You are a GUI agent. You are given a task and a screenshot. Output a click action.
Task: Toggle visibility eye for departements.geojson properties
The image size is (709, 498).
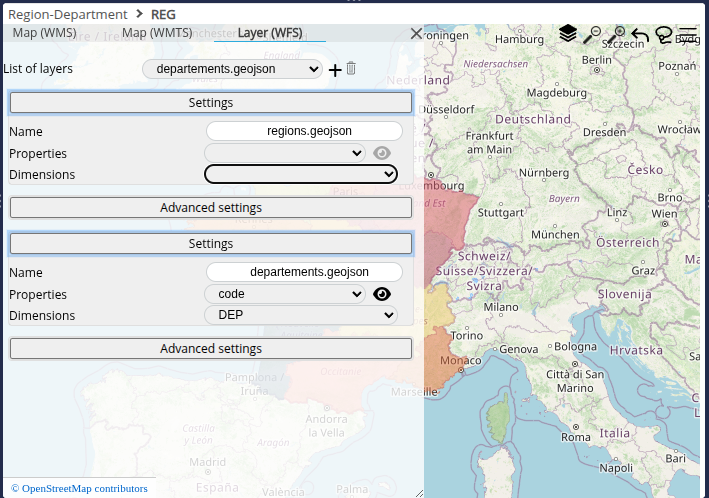pos(382,294)
